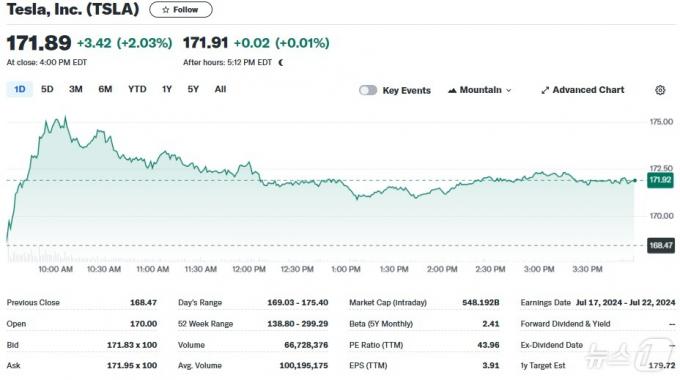Click Beta (5Y Monthly) value 2.41
The image size is (680, 380).
coord(490,324)
